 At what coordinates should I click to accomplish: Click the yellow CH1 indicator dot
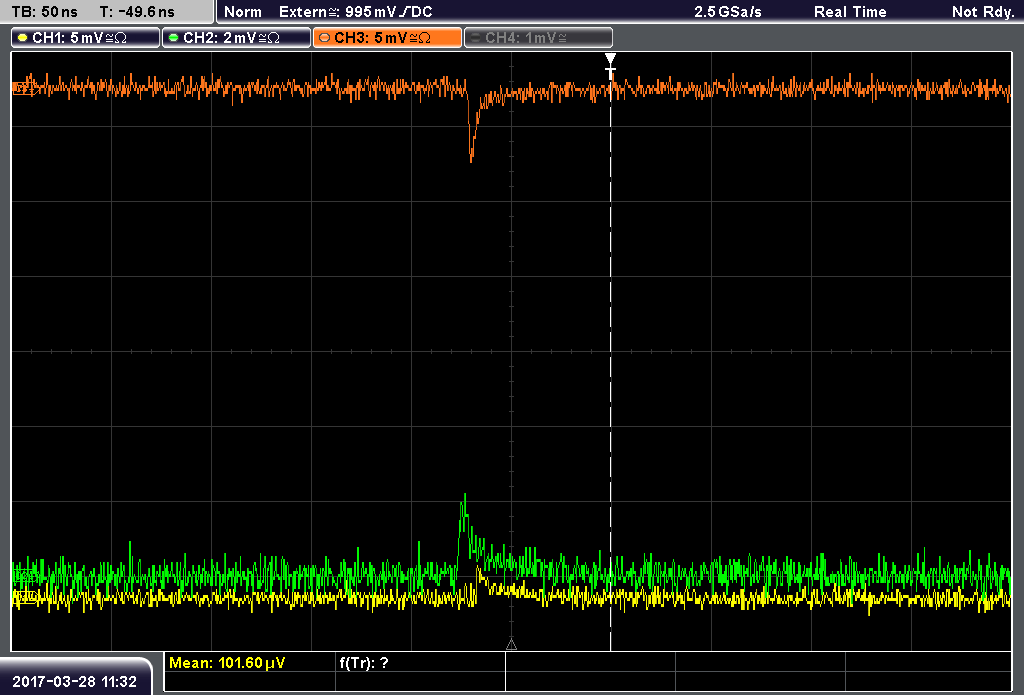(23, 38)
